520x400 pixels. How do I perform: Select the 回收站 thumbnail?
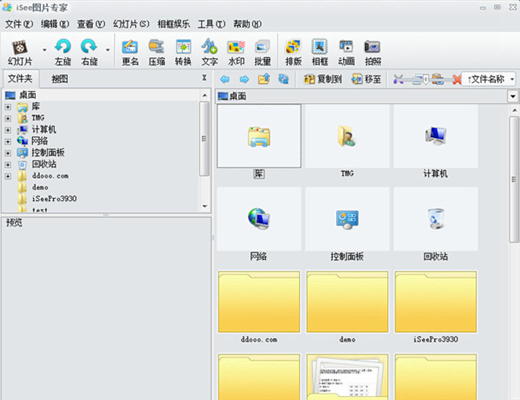click(x=435, y=219)
